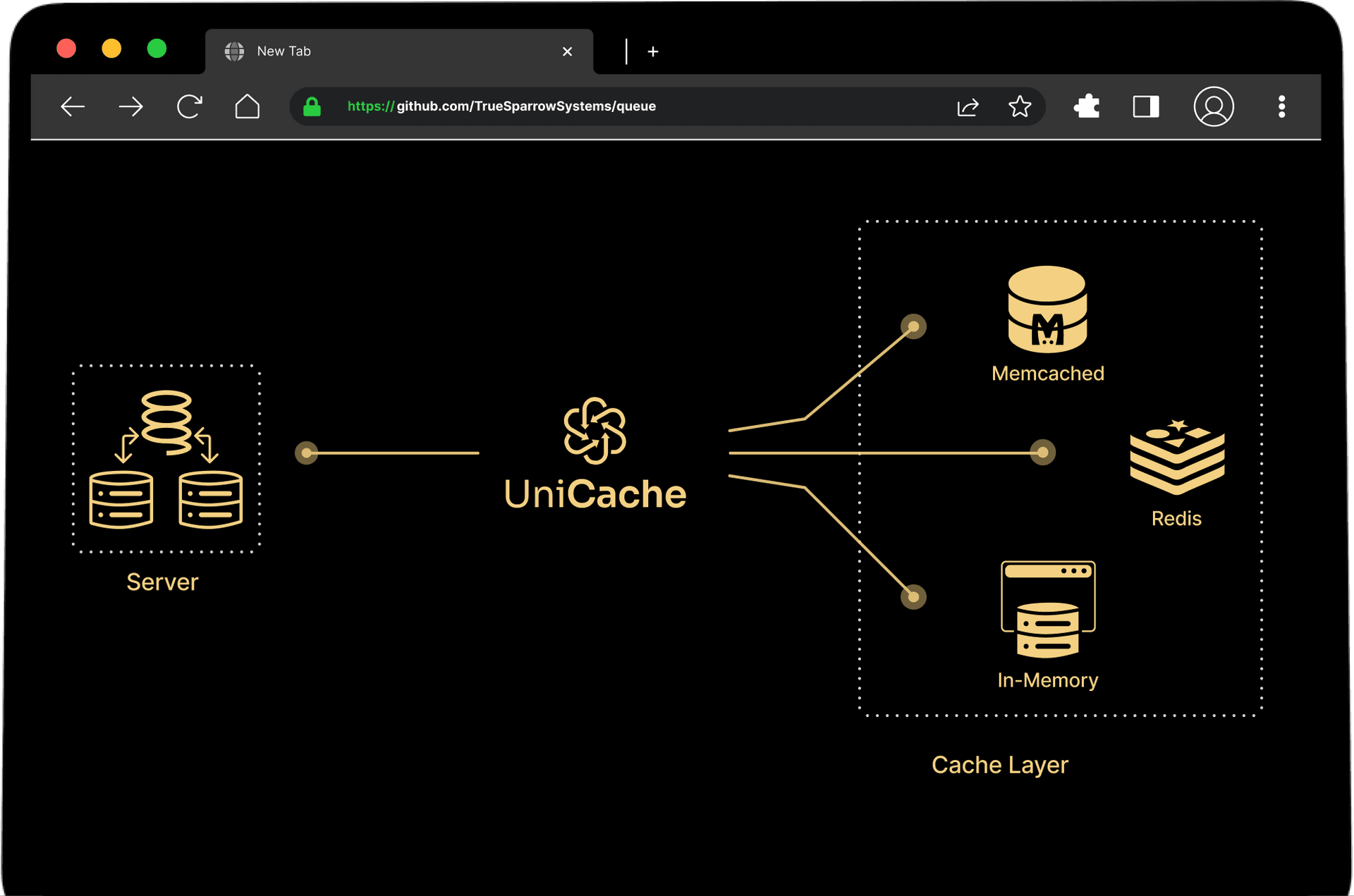
Task: Open a new tab with the plus button
Action: click(x=653, y=51)
